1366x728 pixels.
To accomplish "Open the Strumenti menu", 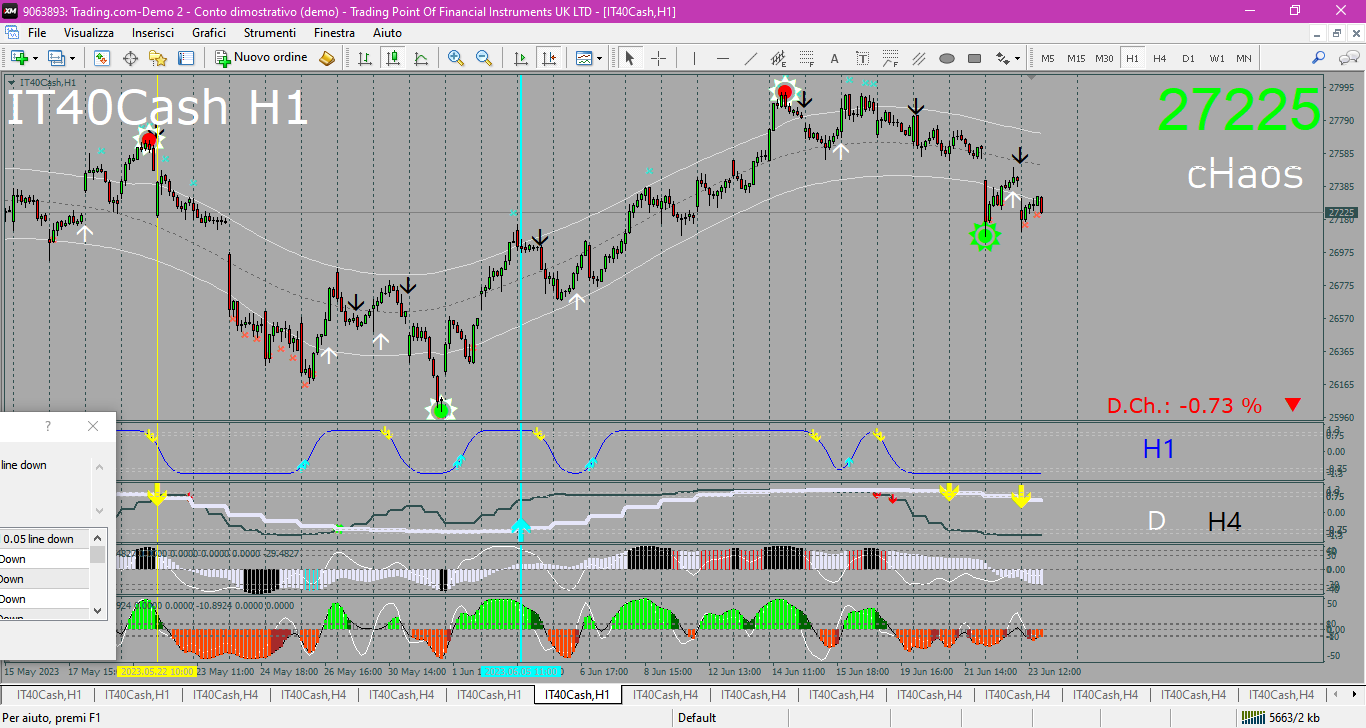I will tap(270, 32).
